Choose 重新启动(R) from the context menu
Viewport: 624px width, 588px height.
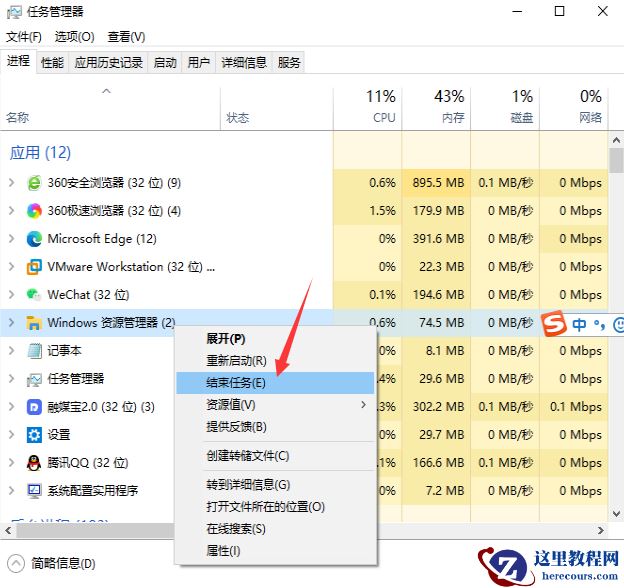[x=275, y=361]
